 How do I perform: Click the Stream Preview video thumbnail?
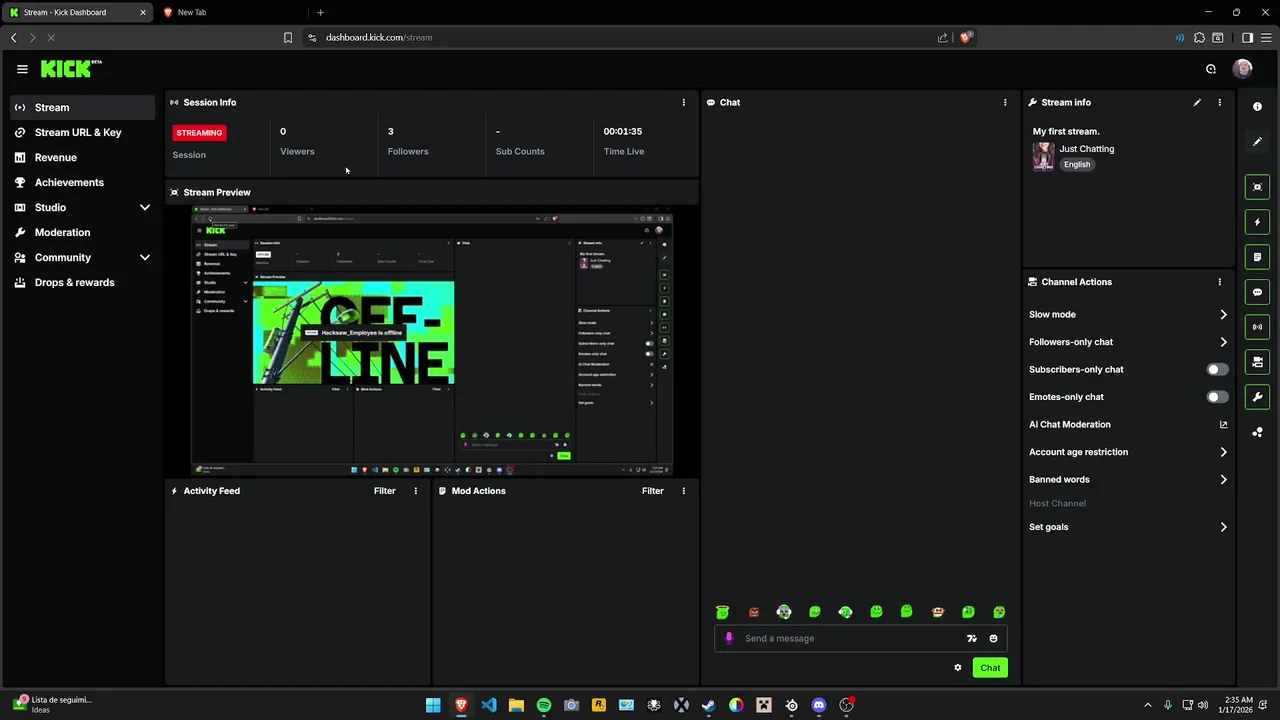pos(432,341)
